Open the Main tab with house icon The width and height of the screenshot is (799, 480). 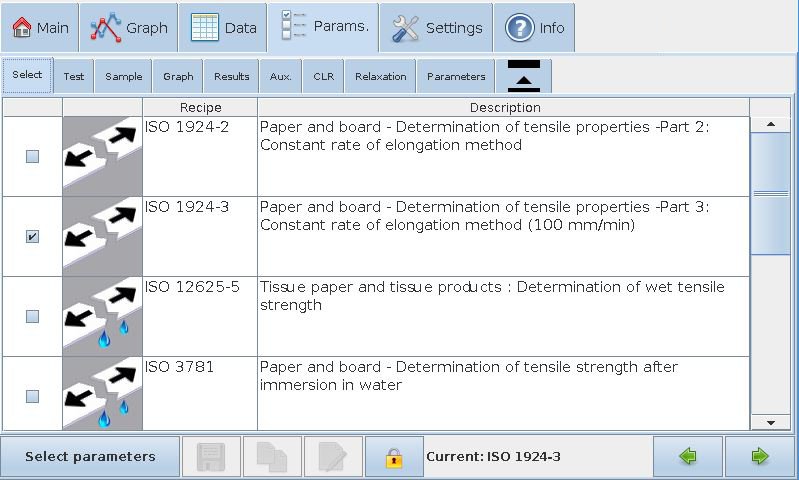pyautogui.click(x=40, y=28)
